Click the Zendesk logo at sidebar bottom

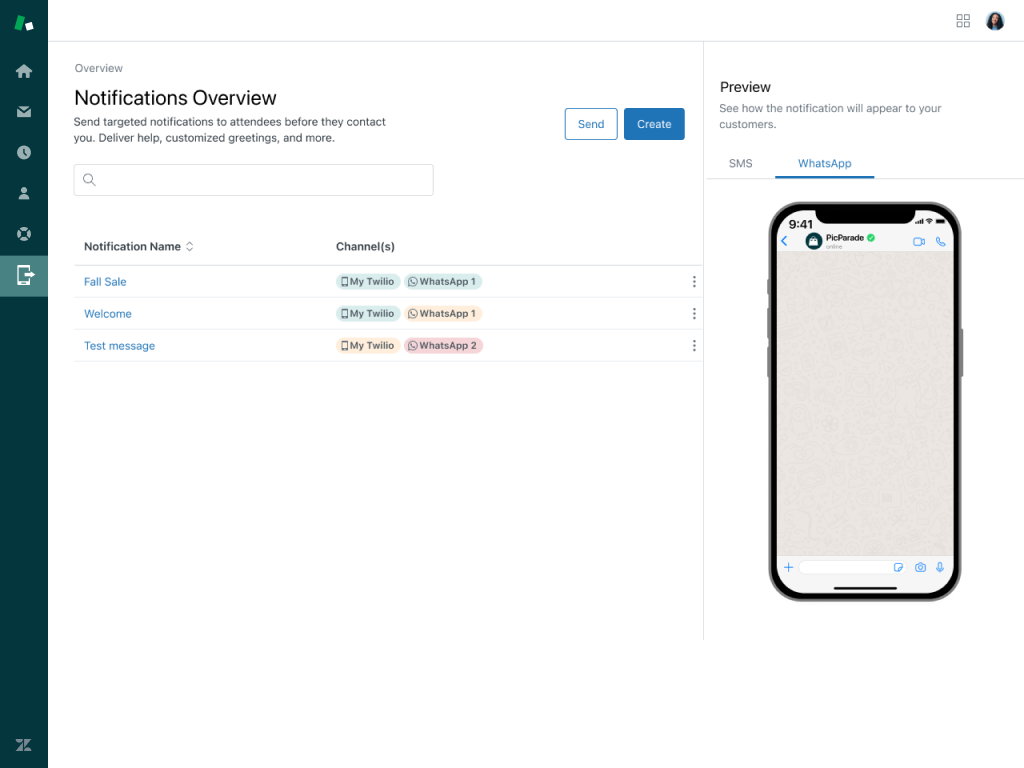pyautogui.click(x=24, y=744)
